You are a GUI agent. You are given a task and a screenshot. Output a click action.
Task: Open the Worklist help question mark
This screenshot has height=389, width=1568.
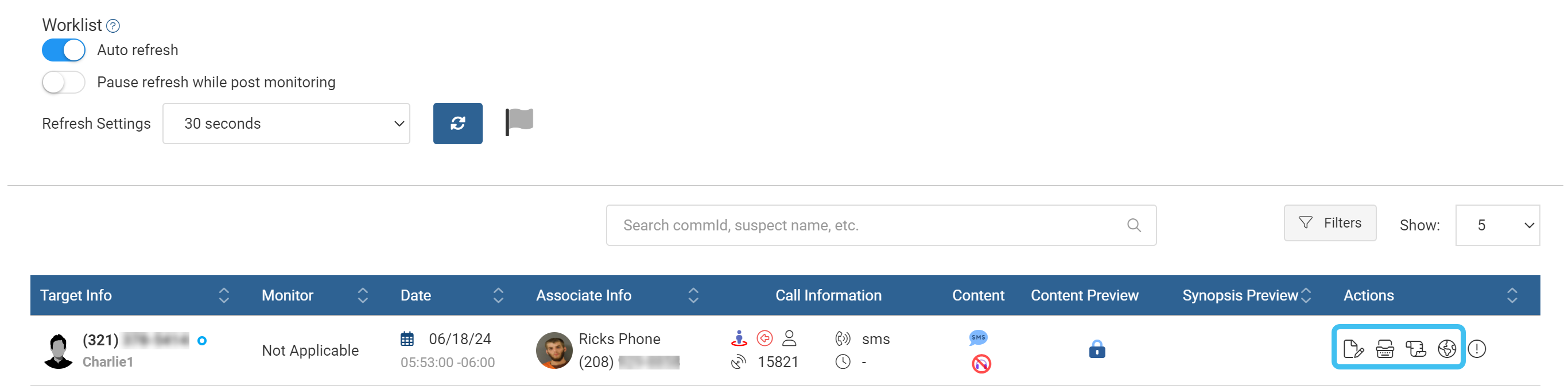coord(113,26)
